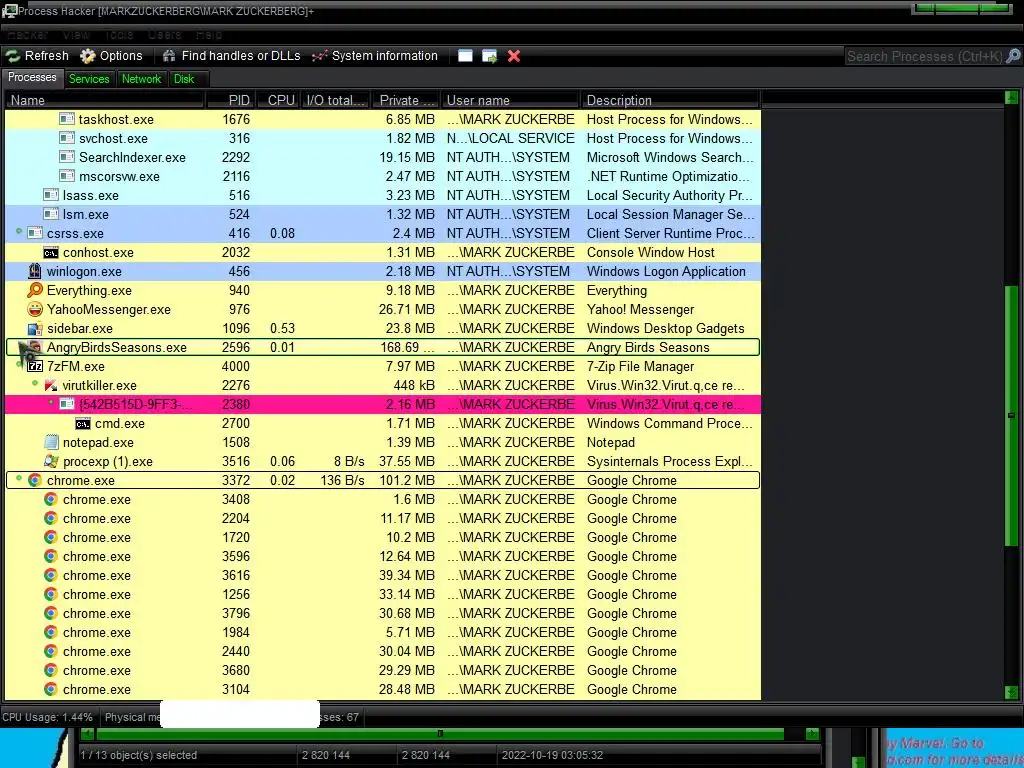Click the 39.34 MB private bytes cell
Screen dimensions: 1024x768
[x=406, y=575]
